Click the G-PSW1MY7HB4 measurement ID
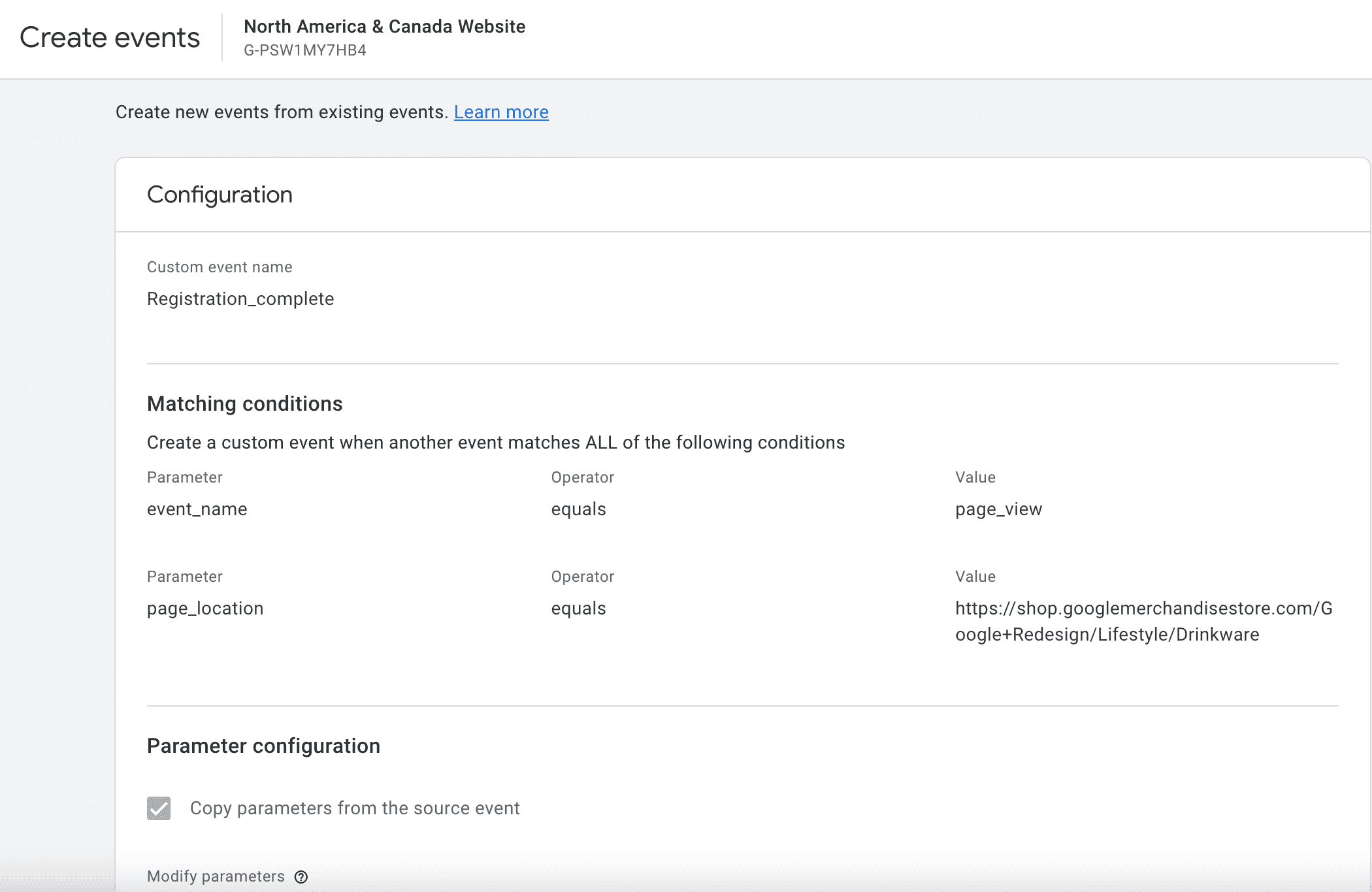 point(304,51)
